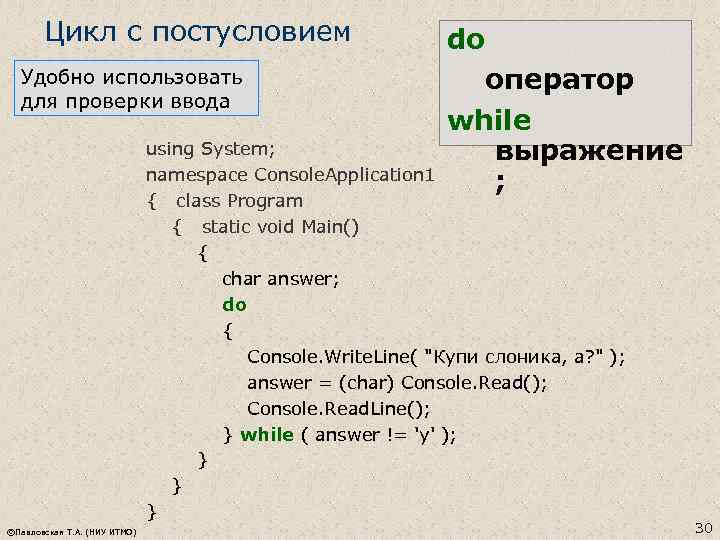Click the line "answer = (char) Console.Read();"

point(397,383)
